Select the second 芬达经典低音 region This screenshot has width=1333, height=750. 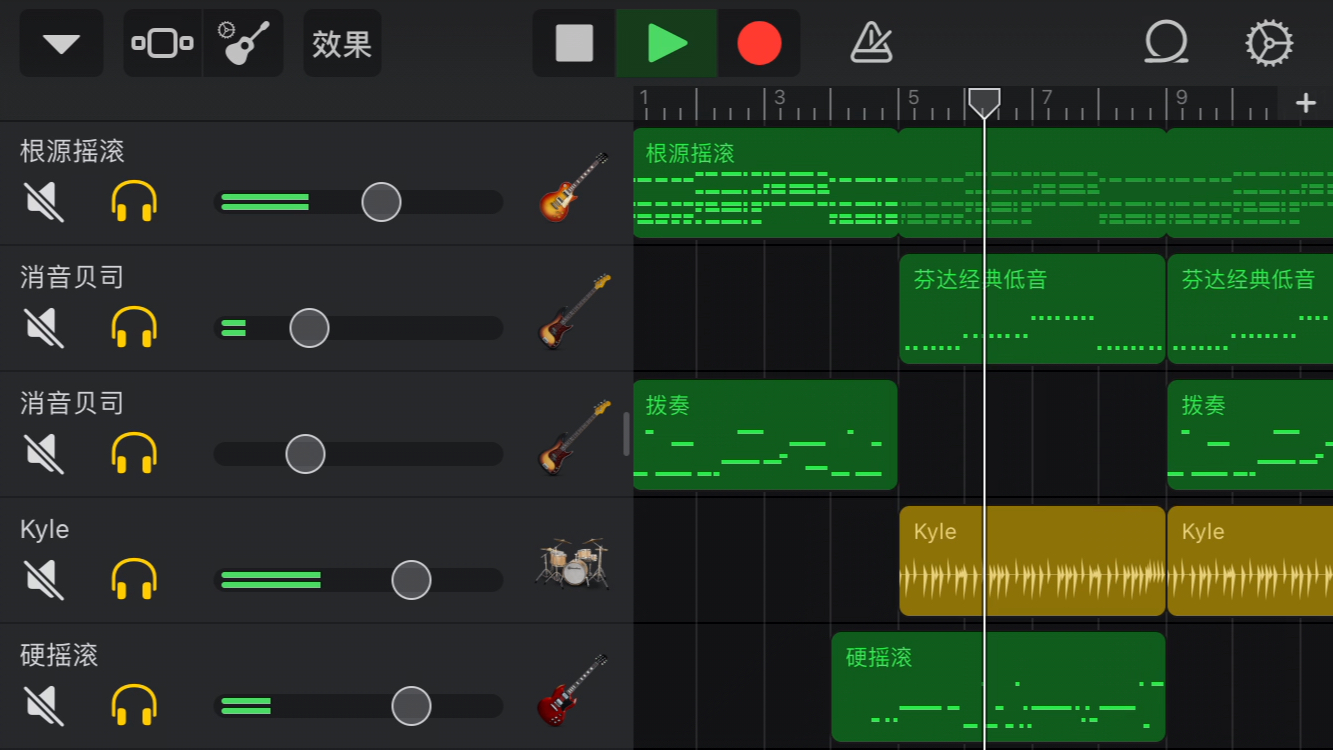(x=1250, y=309)
